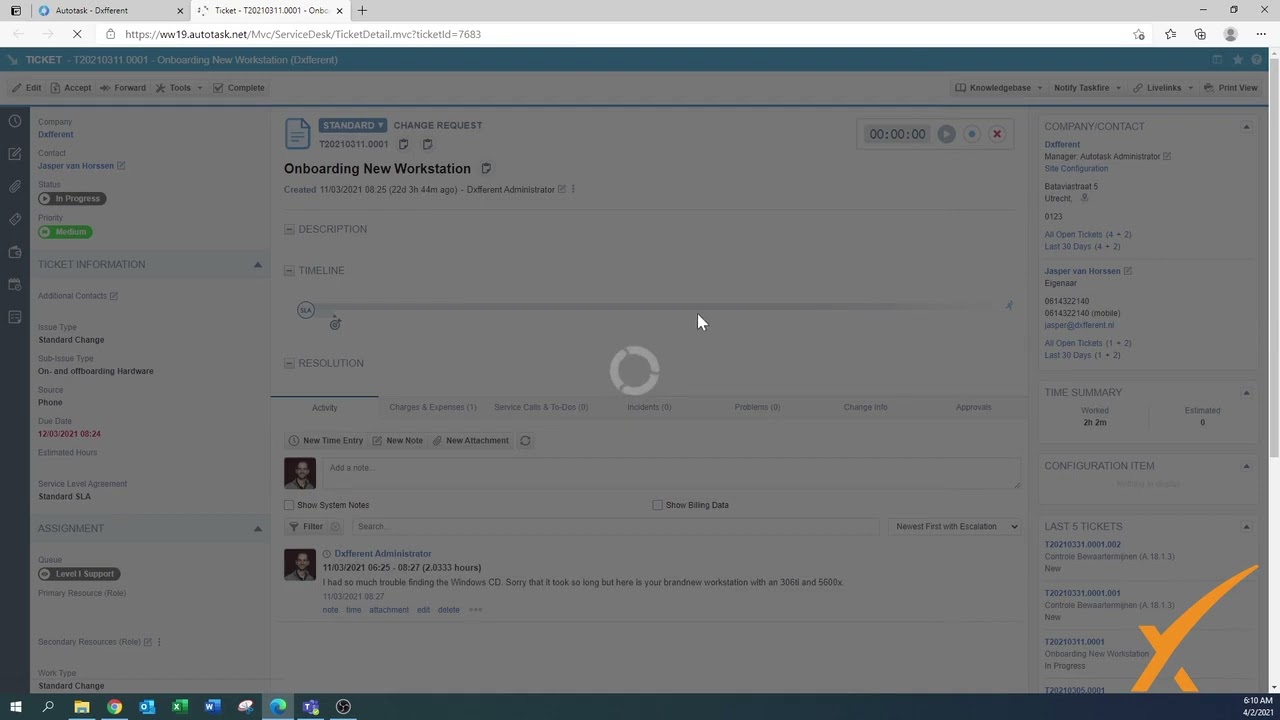Click edit icon beside Secondary Resources

tap(148, 642)
